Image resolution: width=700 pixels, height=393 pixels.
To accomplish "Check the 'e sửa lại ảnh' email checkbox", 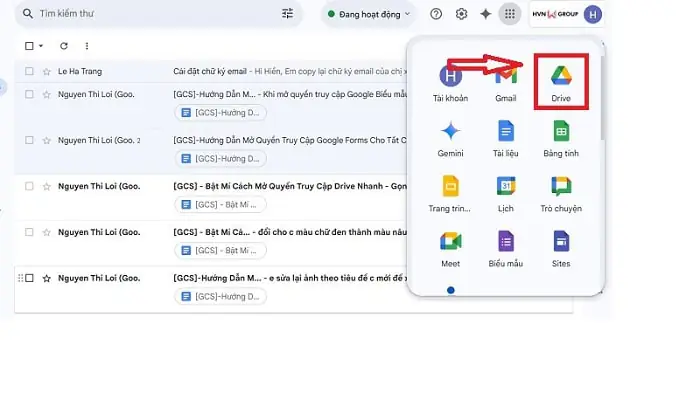I will coord(29,278).
